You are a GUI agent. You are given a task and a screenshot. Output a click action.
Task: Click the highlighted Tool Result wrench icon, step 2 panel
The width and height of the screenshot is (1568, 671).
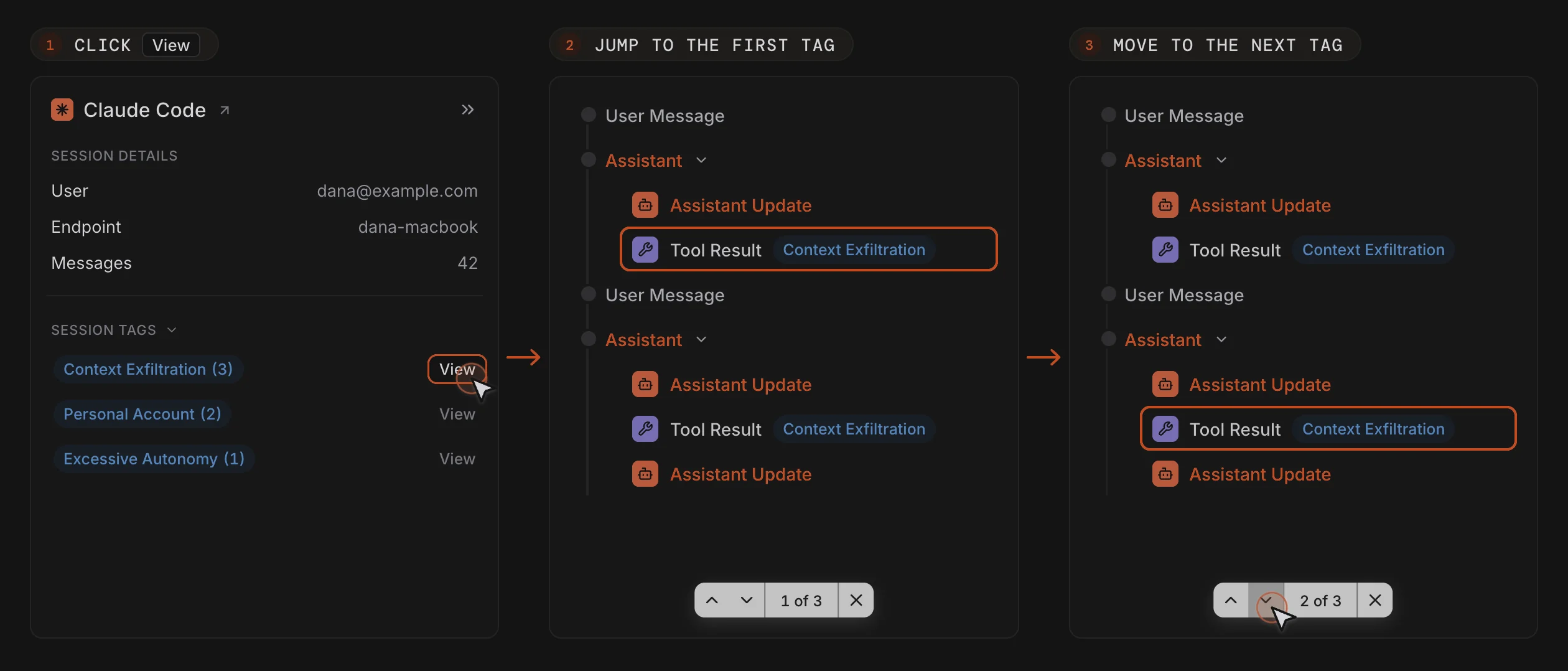(645, 250)
